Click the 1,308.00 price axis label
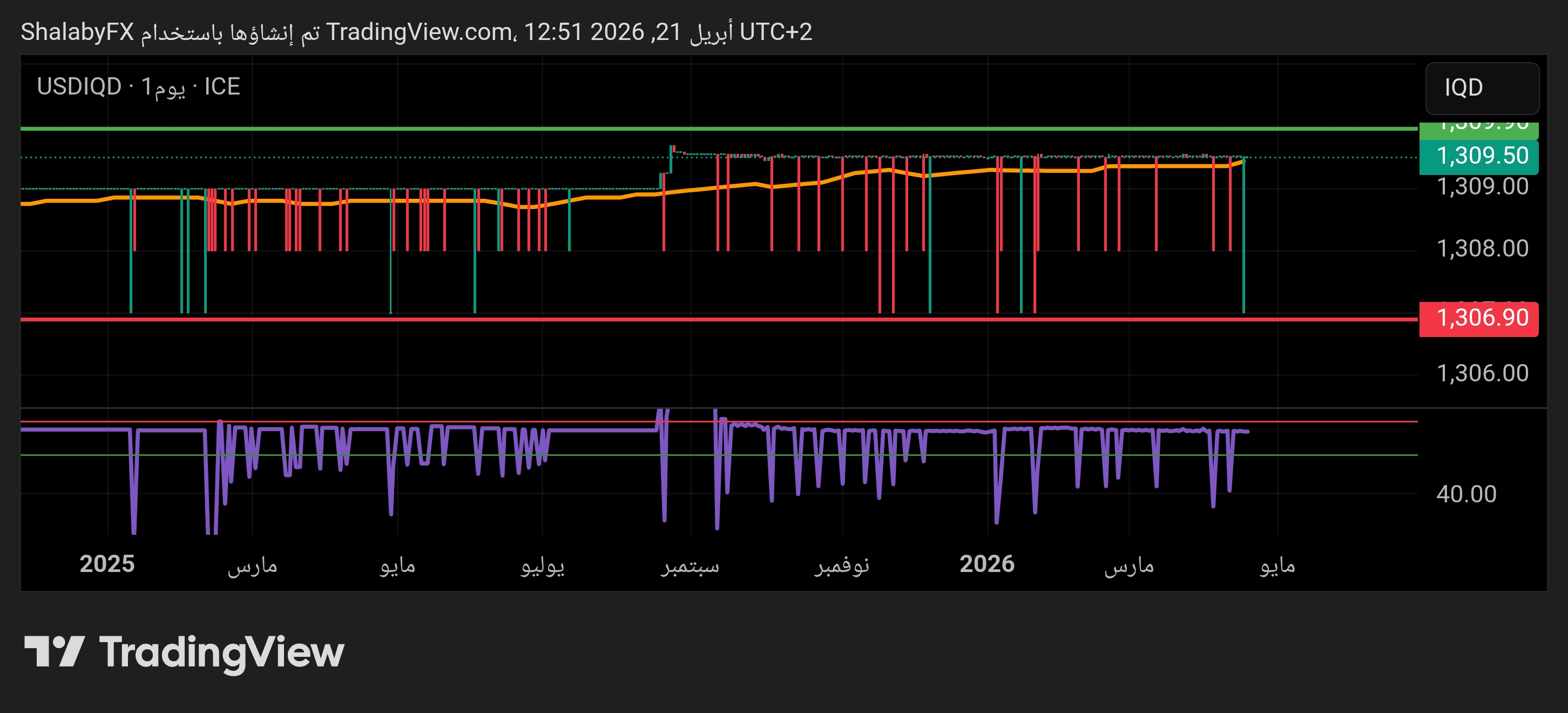Image resolution: width=1568 pixels, height=713 pixels. 1482,249
